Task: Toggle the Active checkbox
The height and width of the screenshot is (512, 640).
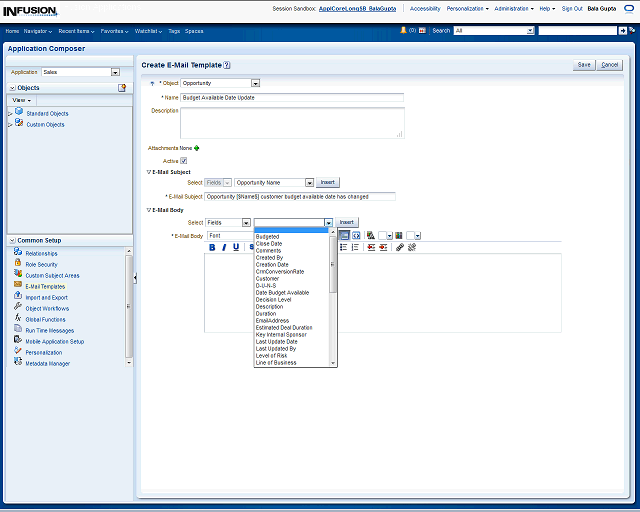Action: (x=183, y=160)
